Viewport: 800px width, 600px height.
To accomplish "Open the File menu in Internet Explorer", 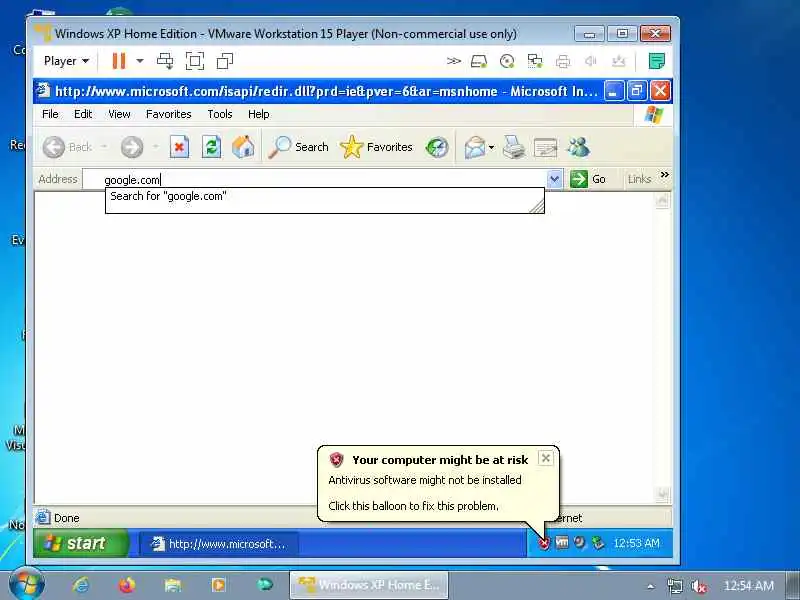I will [50, 114].
